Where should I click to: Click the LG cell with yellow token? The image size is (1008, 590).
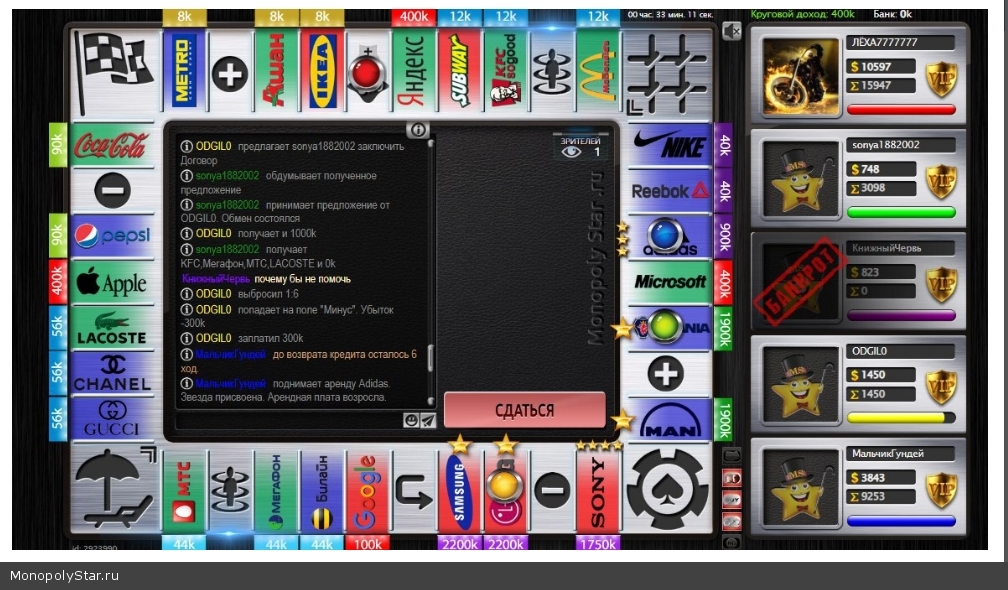click(x=506, y=492)
